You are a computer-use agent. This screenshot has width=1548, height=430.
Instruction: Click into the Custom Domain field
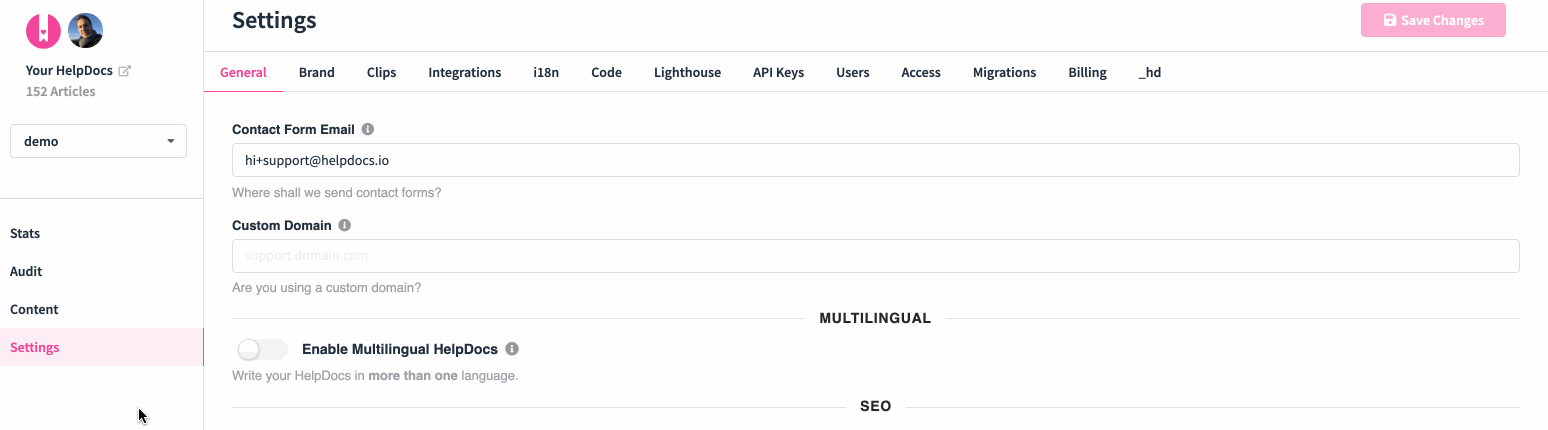tap(875, 256)
